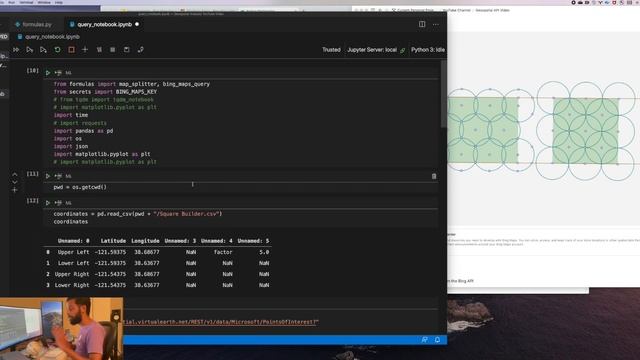Viewport: 640px width, 360px height.
Task: Click the virtualearth.net REST URL link
Action: pyautogui.click(x=221, y=322)
